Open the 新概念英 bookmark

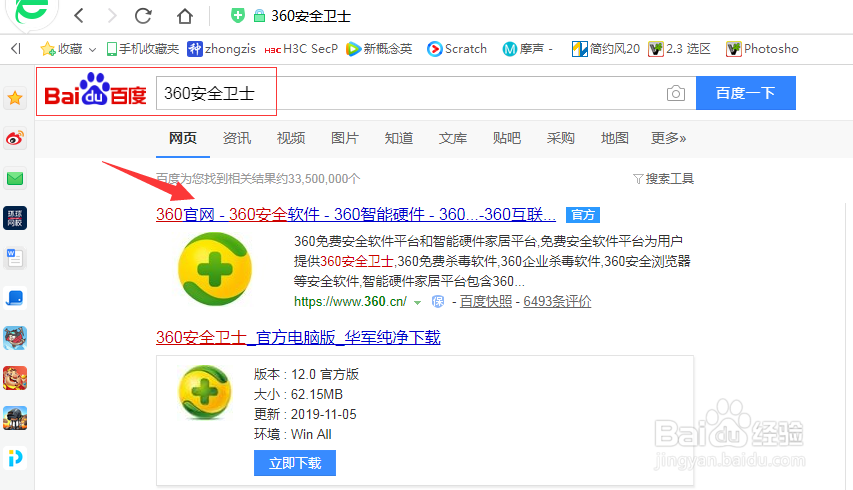click(x=379, y=49)
